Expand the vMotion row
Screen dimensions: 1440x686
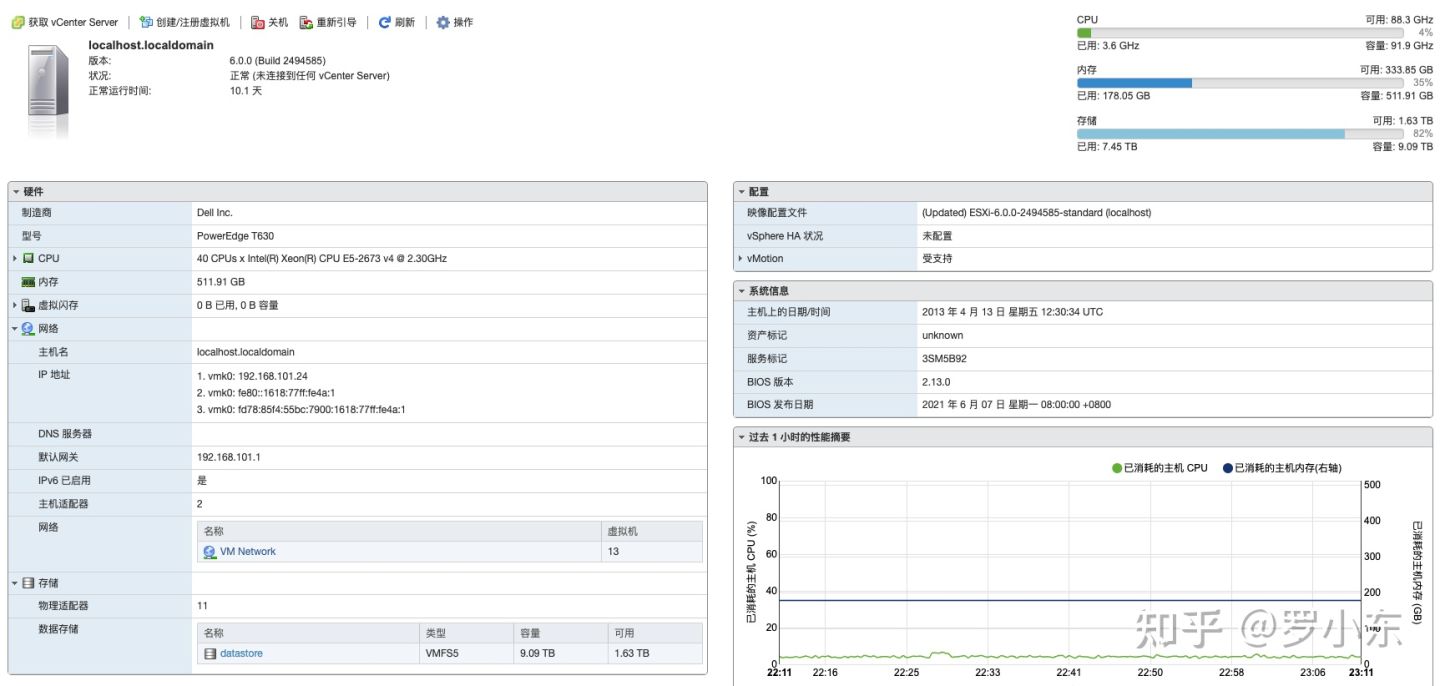pyautogui.click(x=740, y=258)
